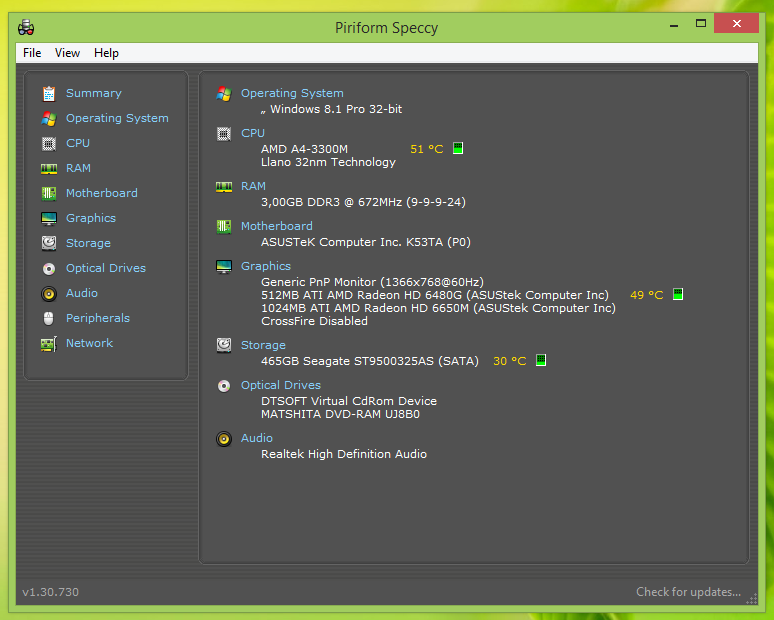
Task: Click the storage temperature value 30 °C
Action: 510,361
